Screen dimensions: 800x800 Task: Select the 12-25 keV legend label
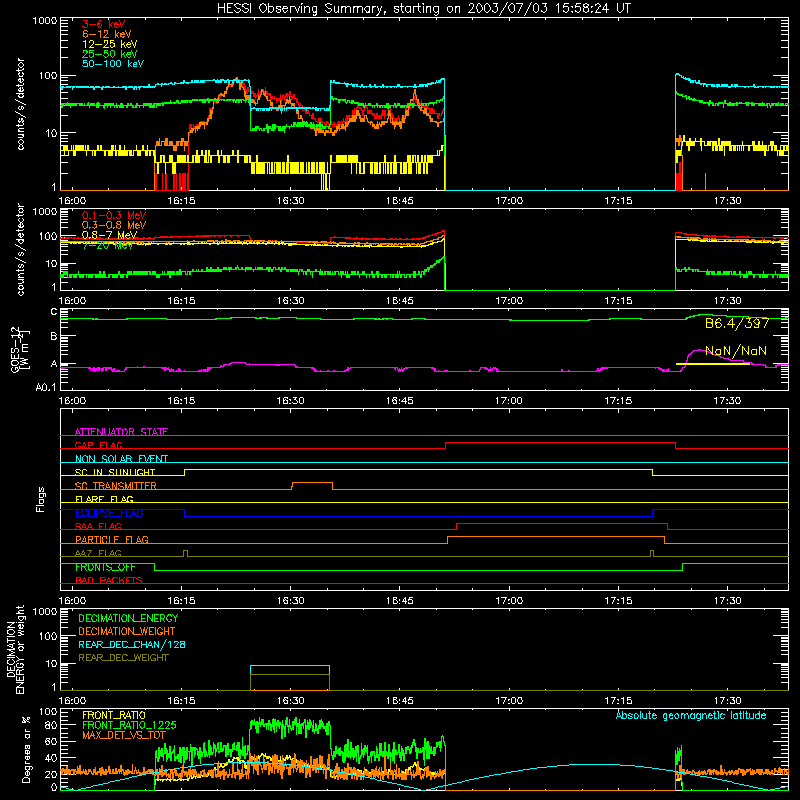109,44
